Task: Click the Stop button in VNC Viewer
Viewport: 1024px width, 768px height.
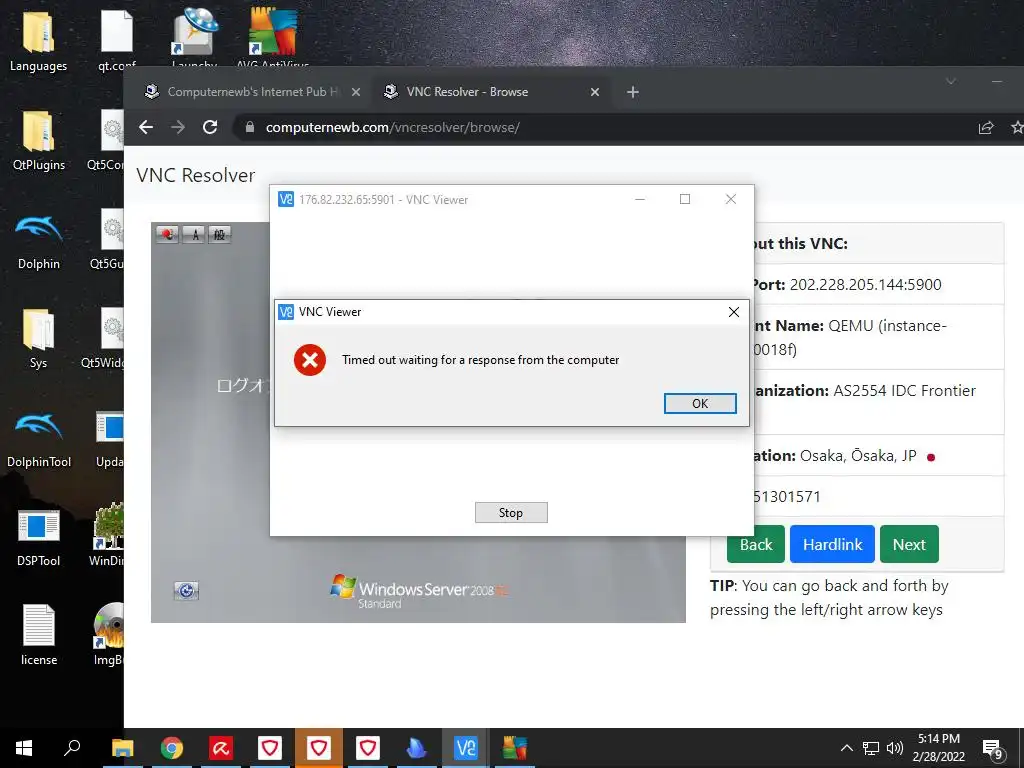Action: coord(511,513)
